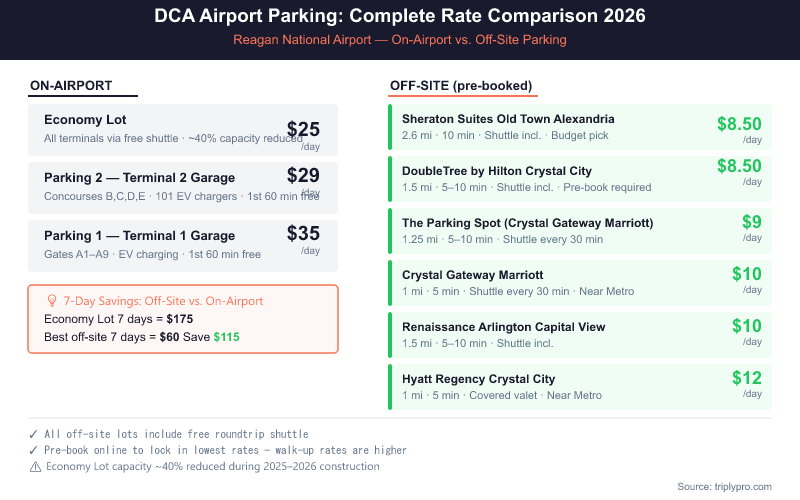Select the Economy Lot title
The height and width of the screenshot is (500, 800).
click(x=84, y=120)
